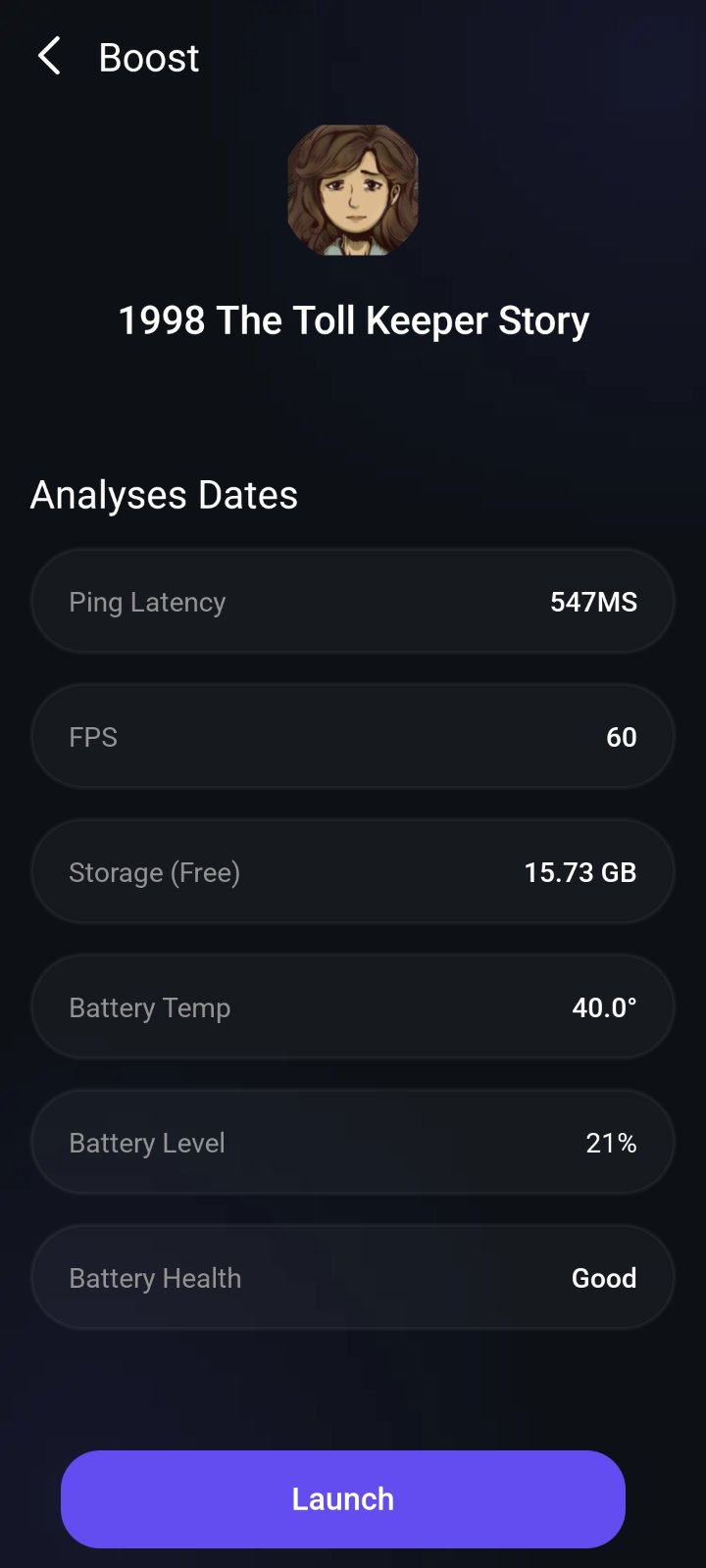Image resolution: width=706 pixels, height=1568 pixels.
Task: Click the 1998 The Toll Keeper Story title
Action: coord(353,320)
